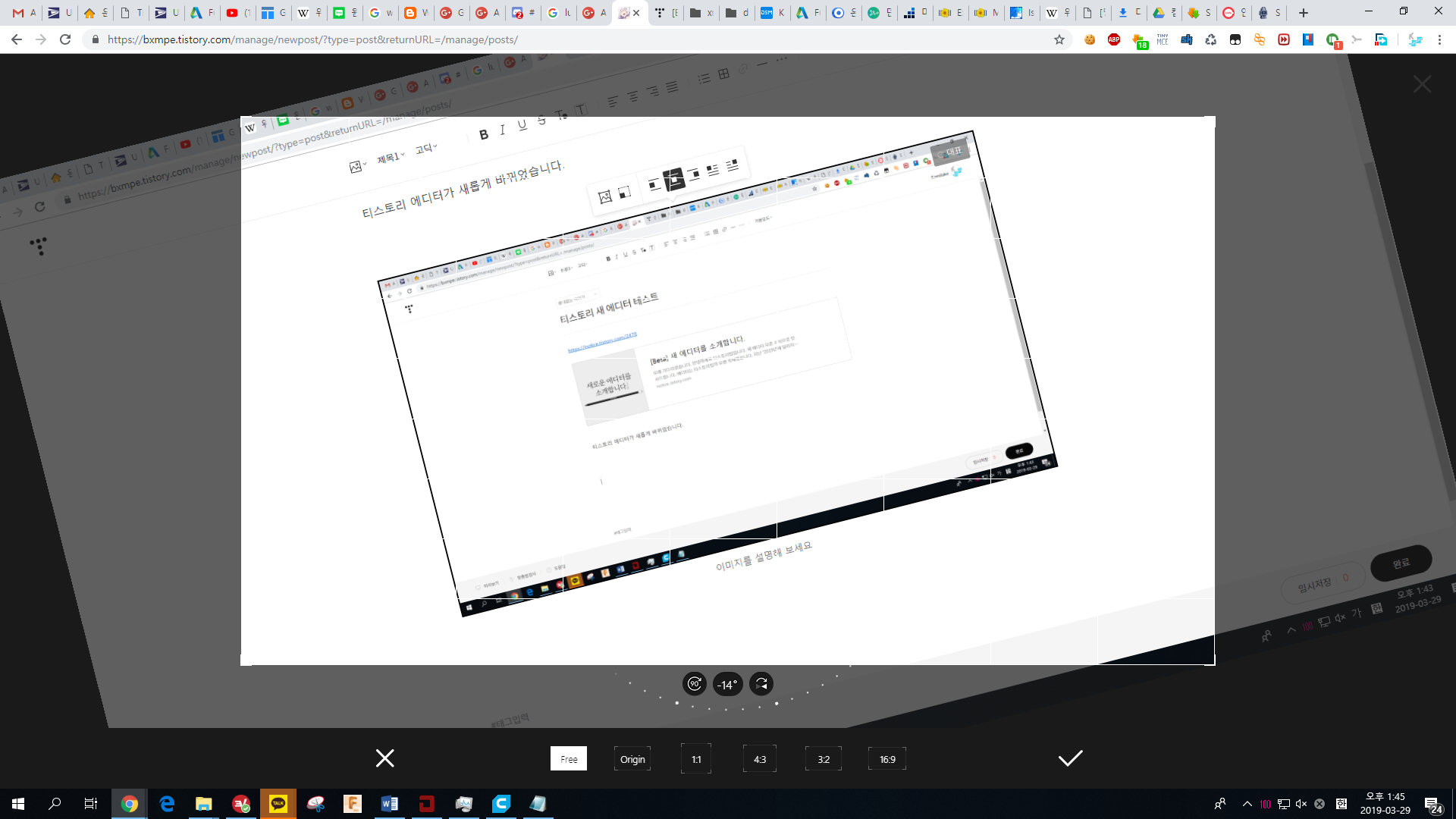Open a new browser tab
Image resolution: width=1456 pixels, height=819 pixels.
point(1304,13)
